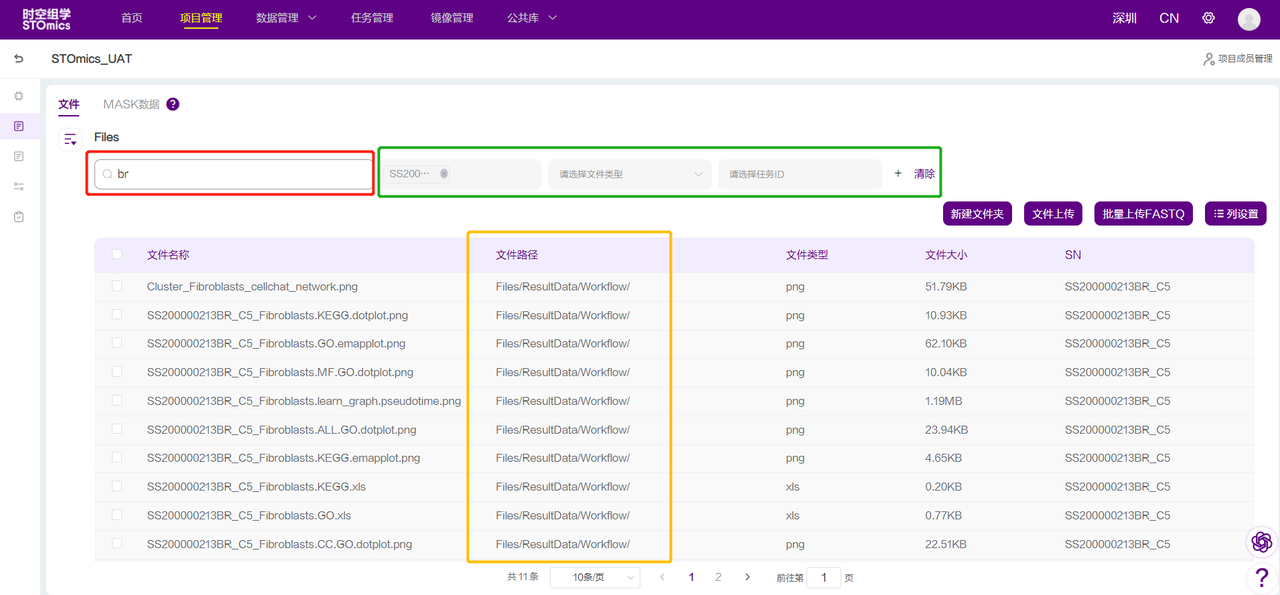Image resolution: width=1280 pixels, height=595 pixels.
Task: Check the Cluster_Fibroblasts_cellchat_network.png row checkbox
Action: click(117, 286)
